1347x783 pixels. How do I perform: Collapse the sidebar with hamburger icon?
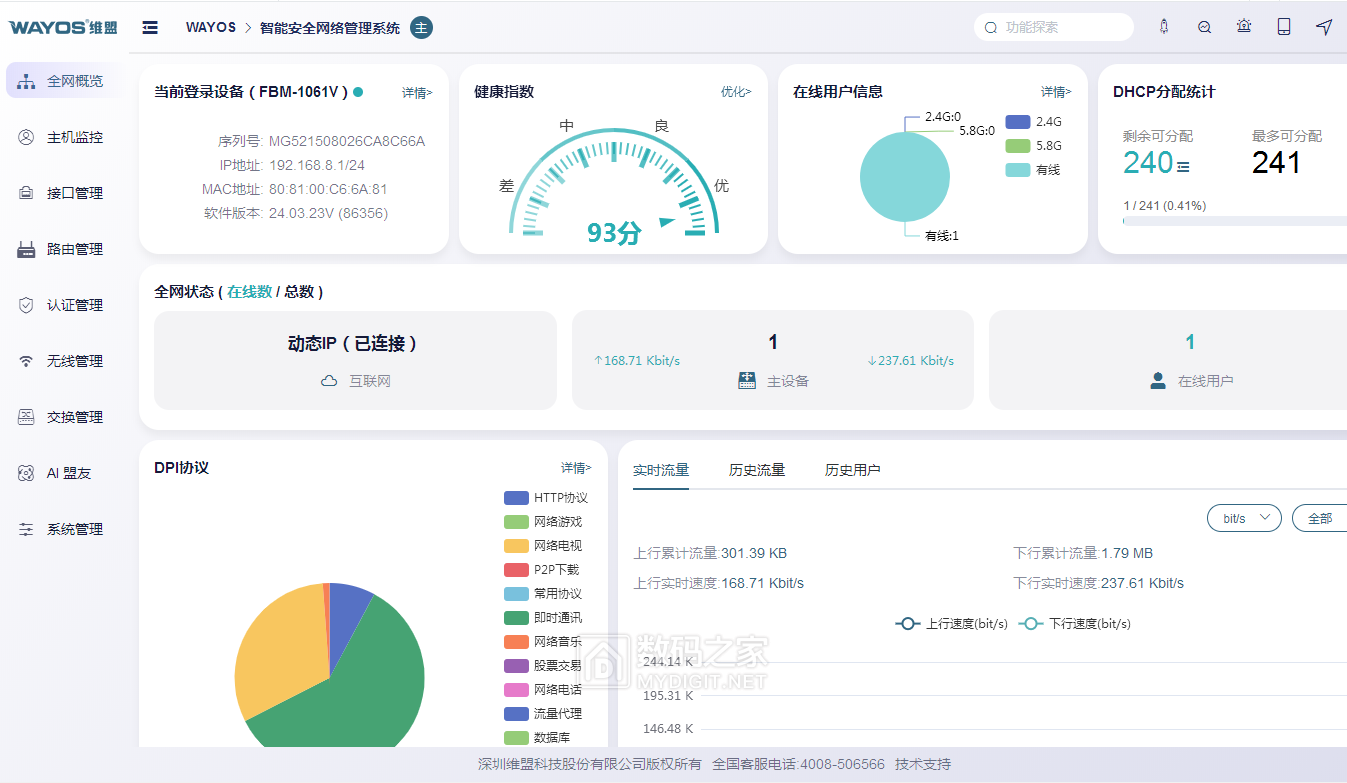pos(150,27)
